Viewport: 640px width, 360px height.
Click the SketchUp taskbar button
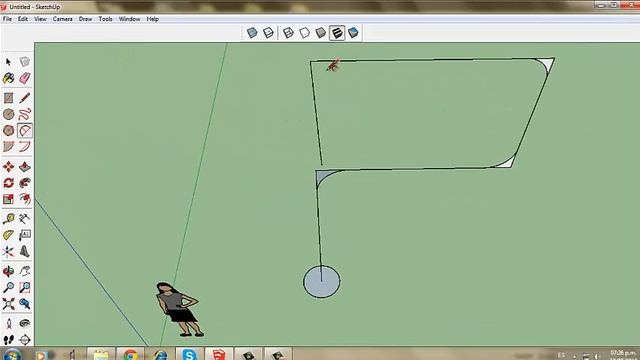pos(218,355)
